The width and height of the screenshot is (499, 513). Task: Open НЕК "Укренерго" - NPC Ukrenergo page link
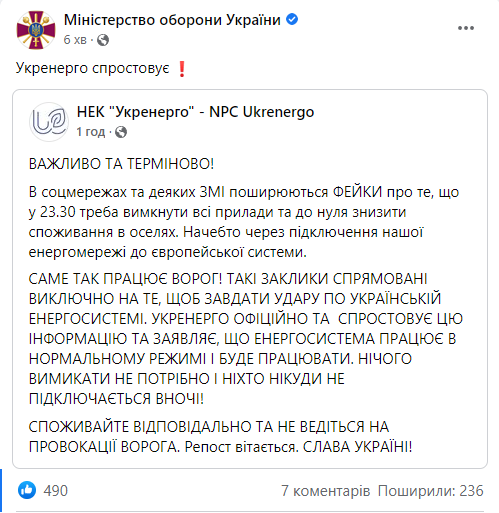[x=195, y=112]
